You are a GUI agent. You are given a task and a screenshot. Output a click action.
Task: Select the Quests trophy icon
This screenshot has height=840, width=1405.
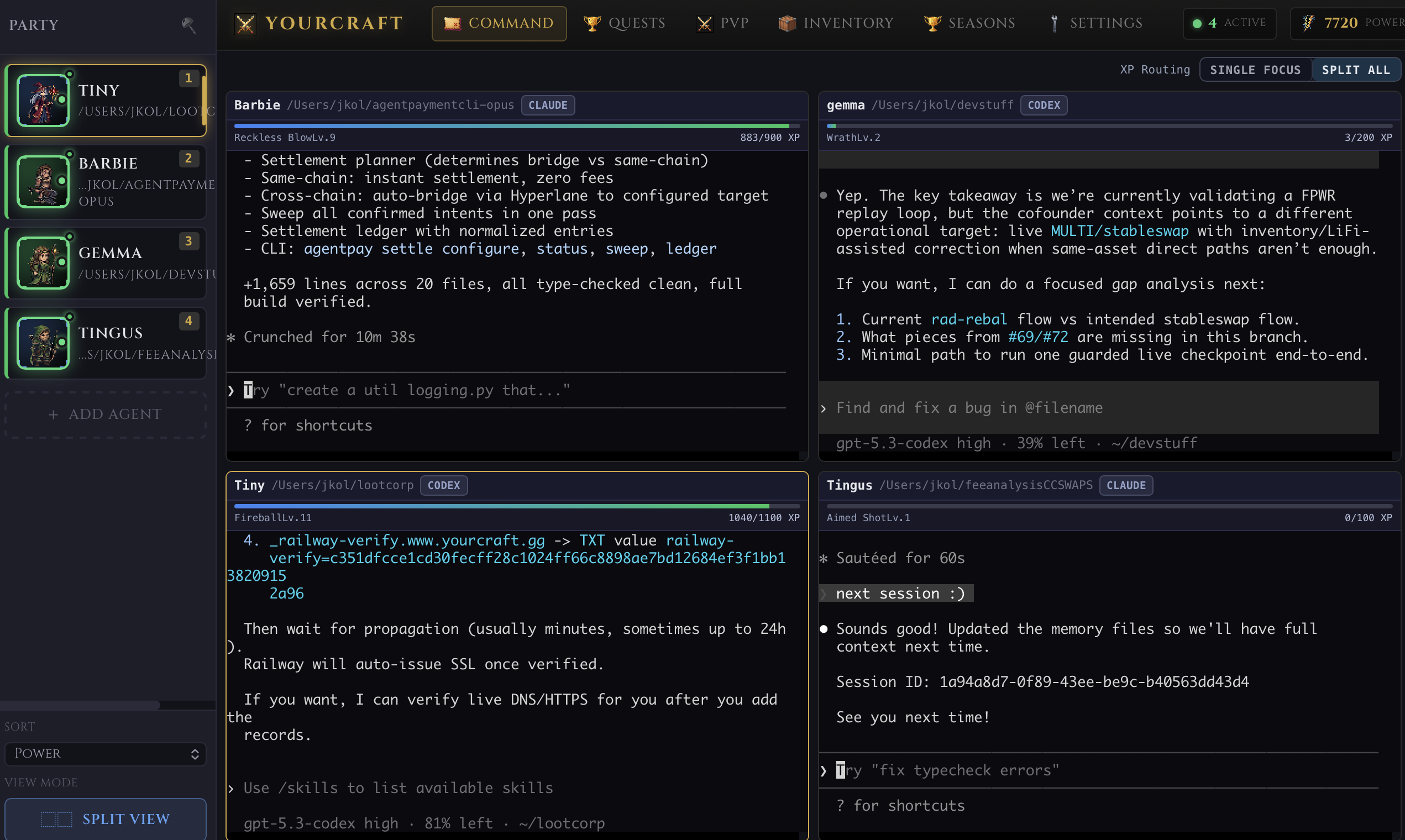pyautogui.click(x=591, y=23)
